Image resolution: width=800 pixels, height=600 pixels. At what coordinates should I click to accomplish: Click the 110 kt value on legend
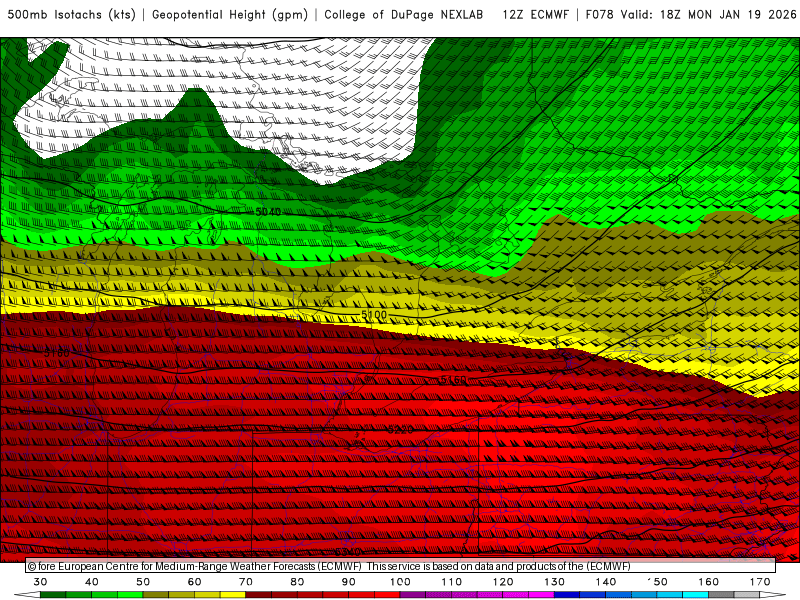[452, 582]
